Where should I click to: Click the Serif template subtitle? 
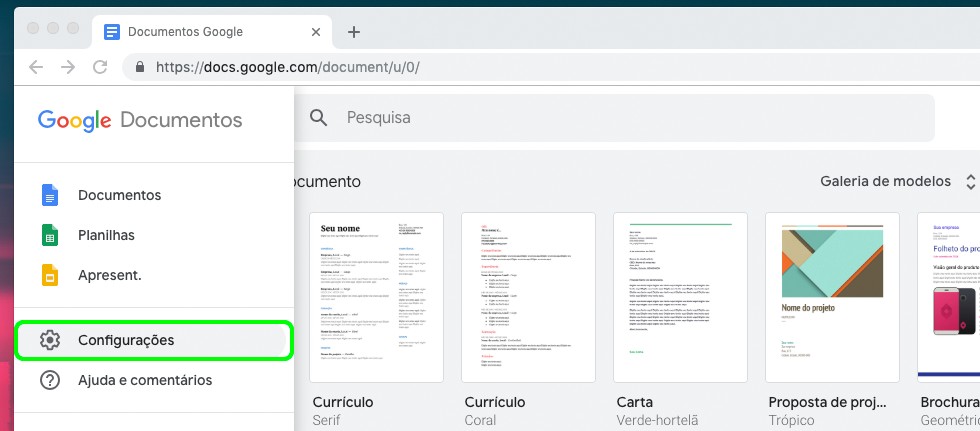tap(326, 420)
